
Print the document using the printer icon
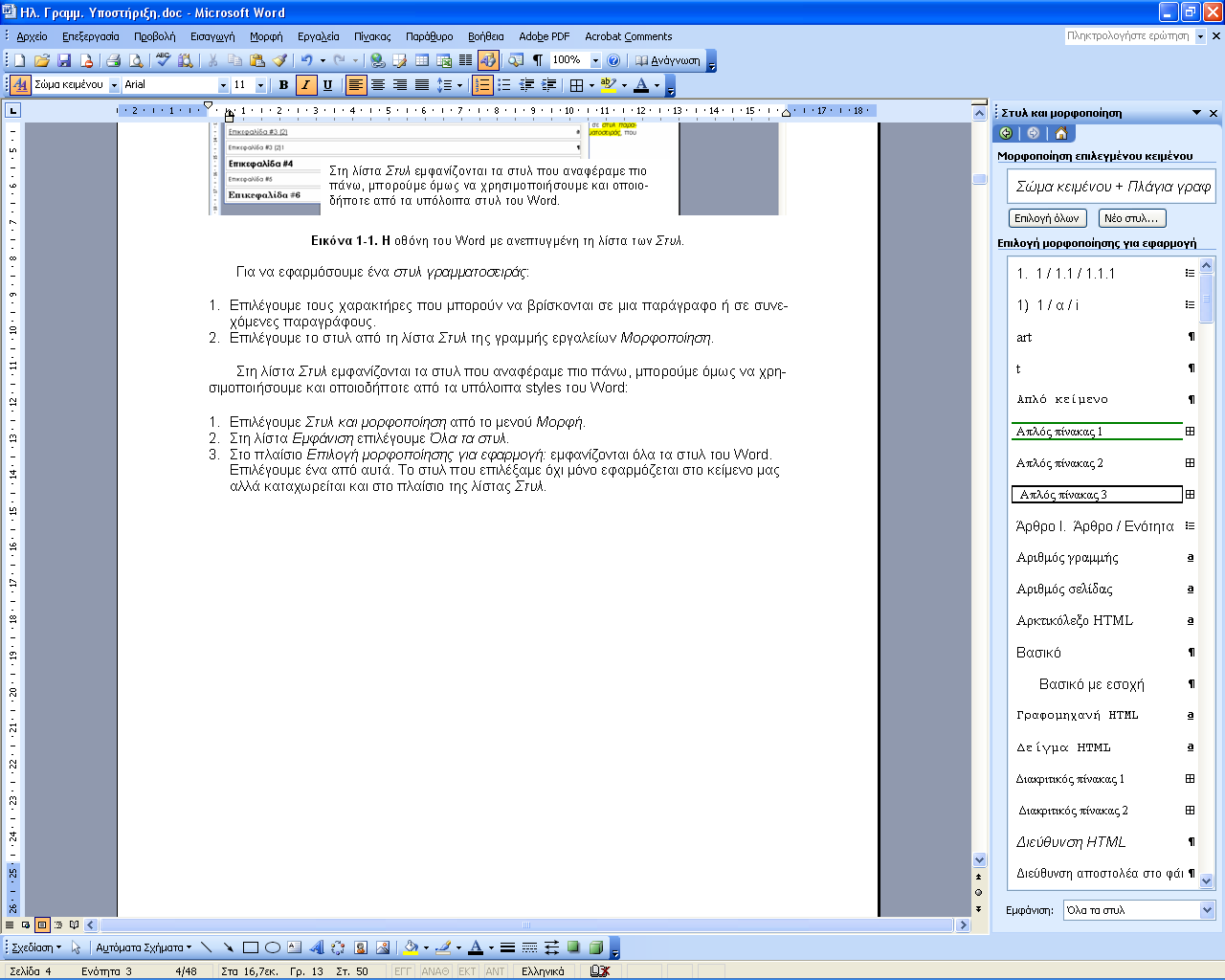[x=113, y=60]
